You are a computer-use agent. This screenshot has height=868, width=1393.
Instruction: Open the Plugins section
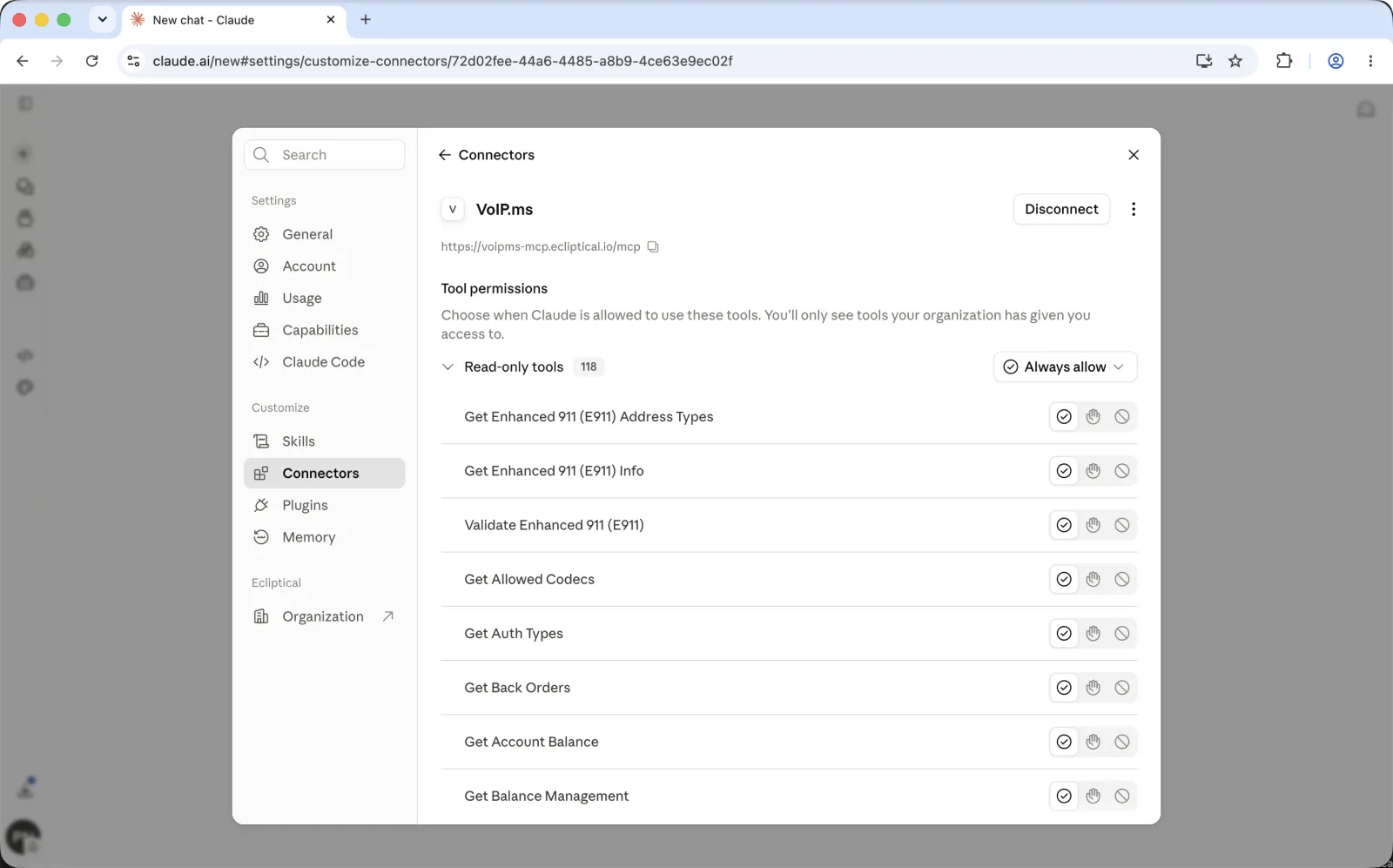[324, 506]
